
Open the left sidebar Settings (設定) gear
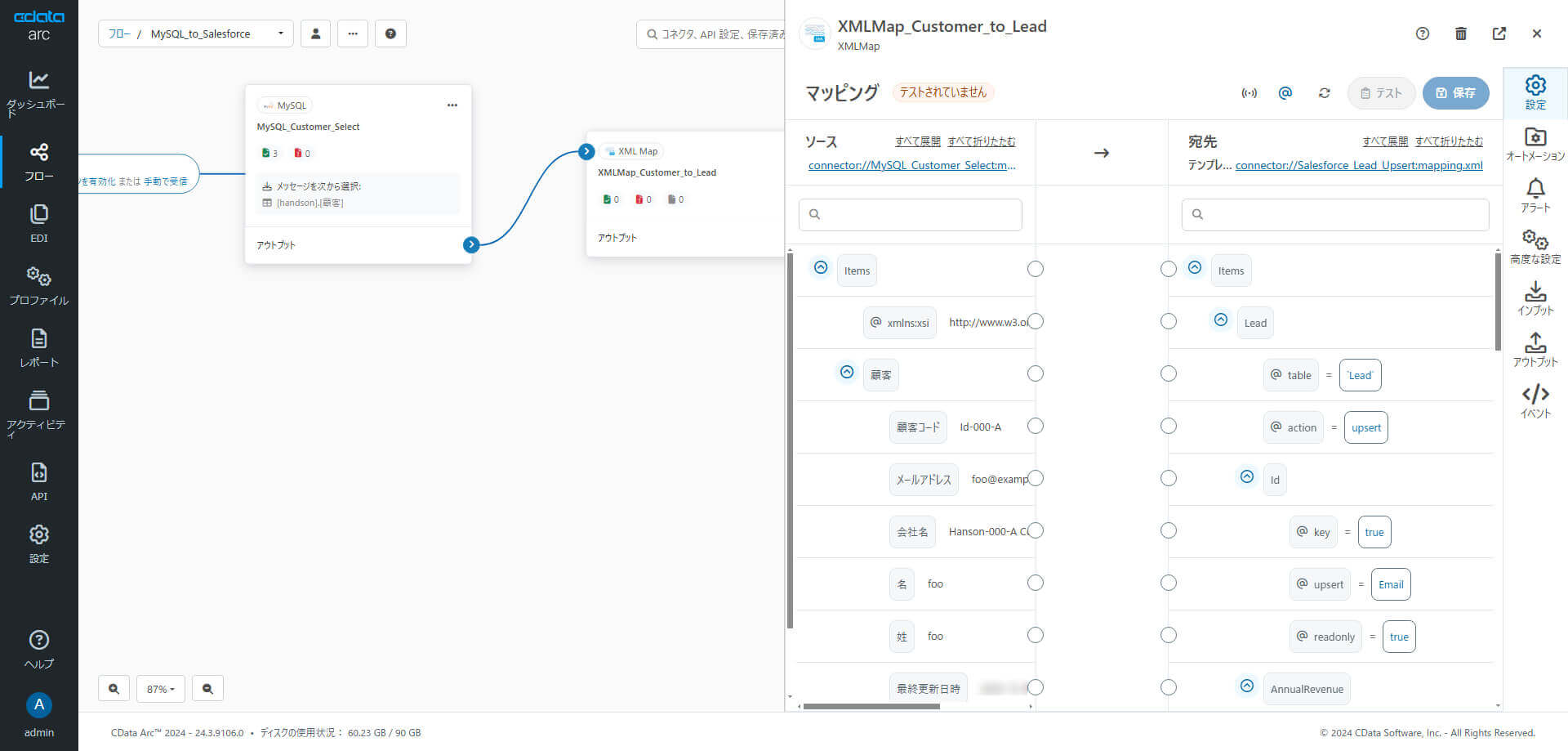[x=38, y=544]
